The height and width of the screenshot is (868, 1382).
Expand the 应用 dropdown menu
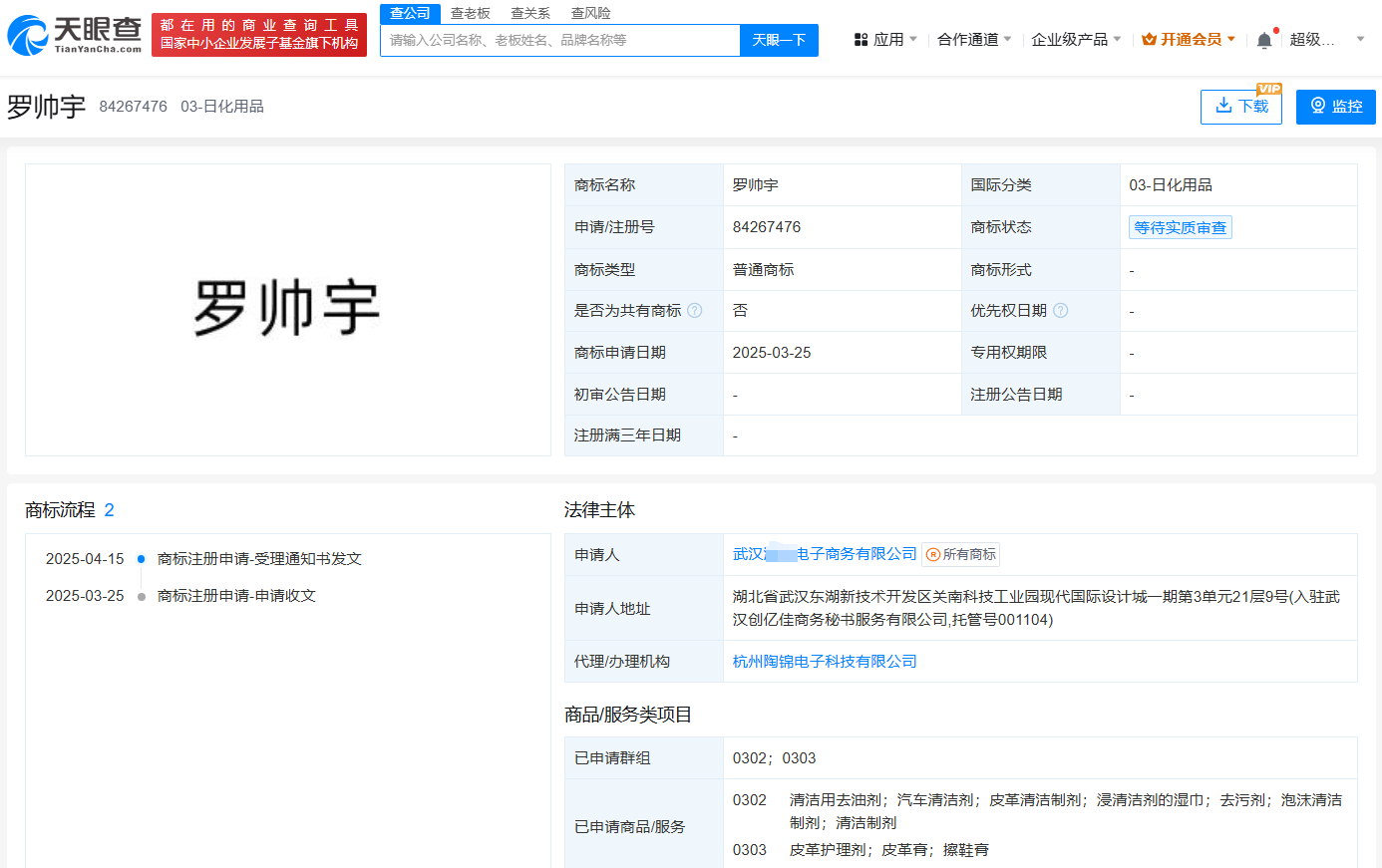point(913,40)
